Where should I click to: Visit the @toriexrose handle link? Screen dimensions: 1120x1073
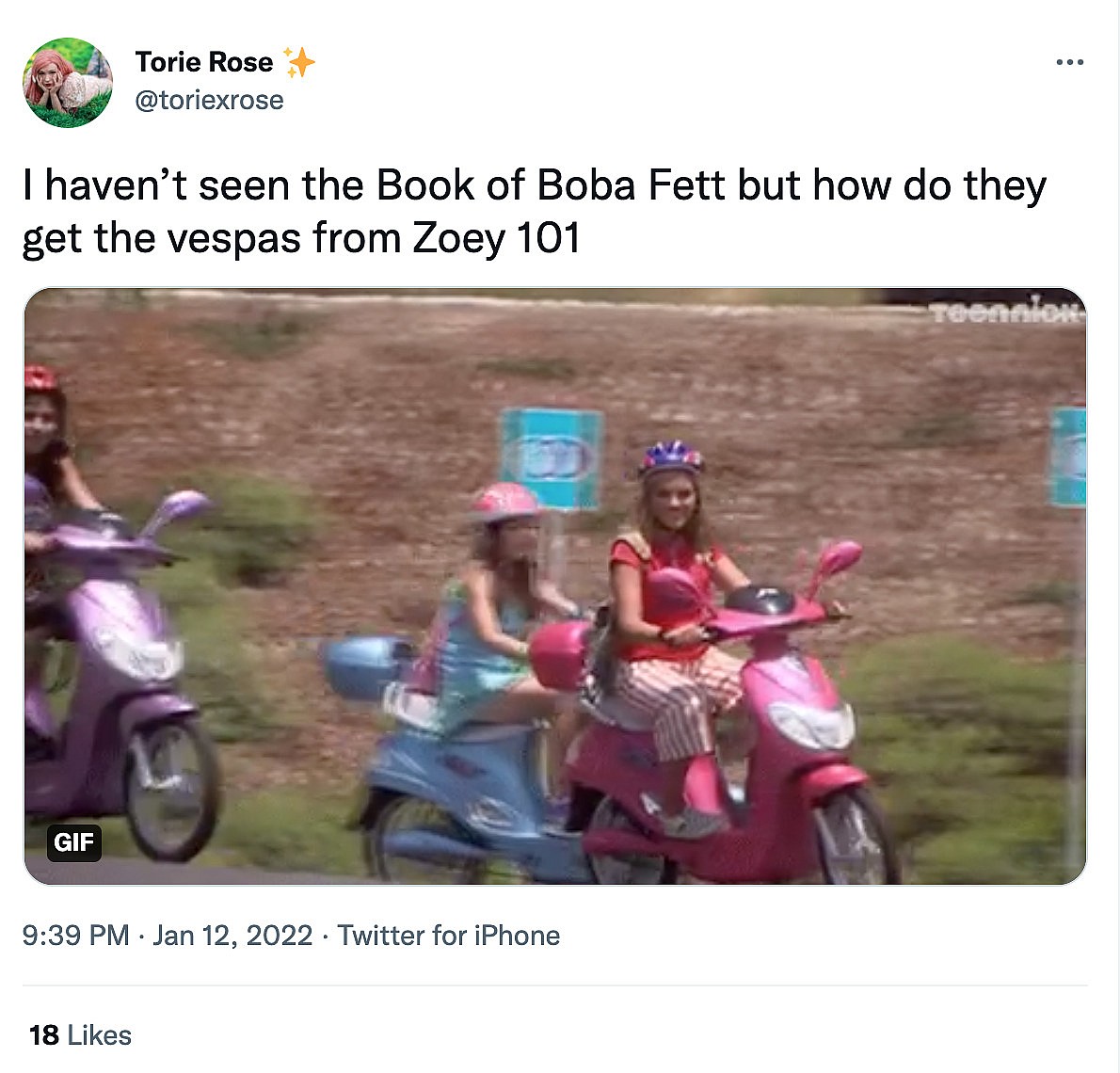tap(209, 100)
